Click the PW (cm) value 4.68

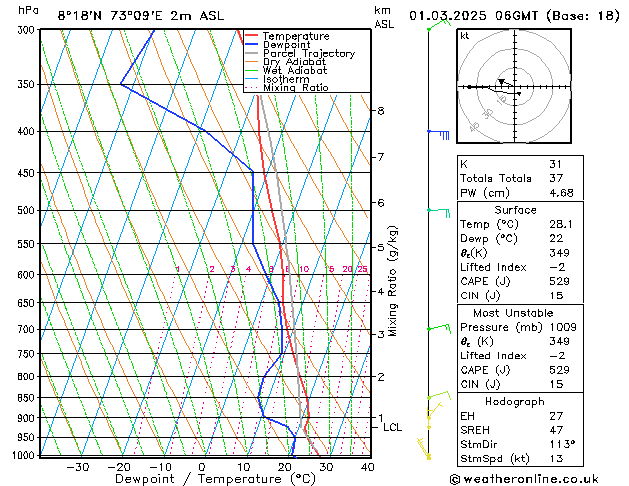[x=561, y=193]
